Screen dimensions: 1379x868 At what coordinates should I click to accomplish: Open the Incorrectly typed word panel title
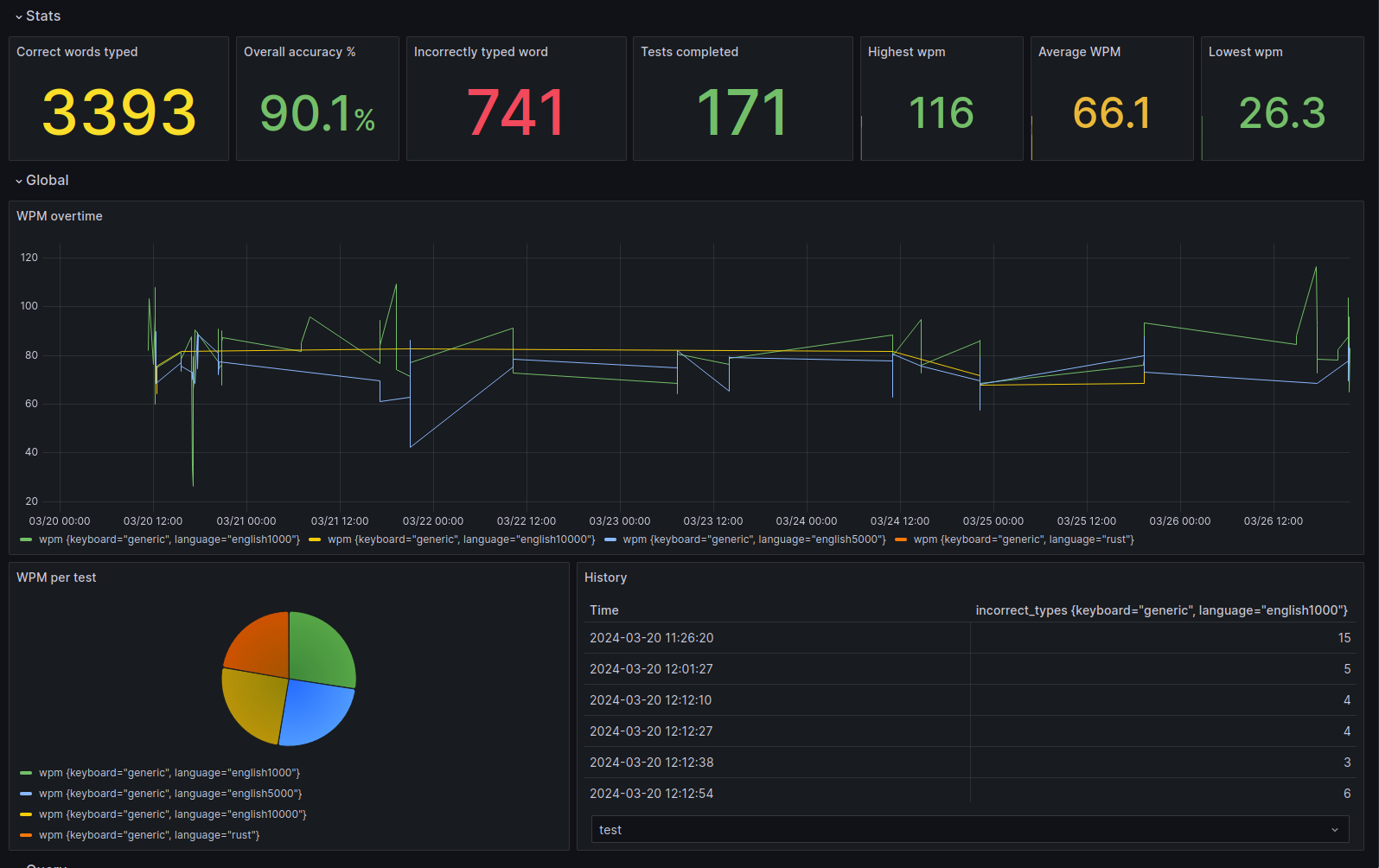tap(481, 52)
